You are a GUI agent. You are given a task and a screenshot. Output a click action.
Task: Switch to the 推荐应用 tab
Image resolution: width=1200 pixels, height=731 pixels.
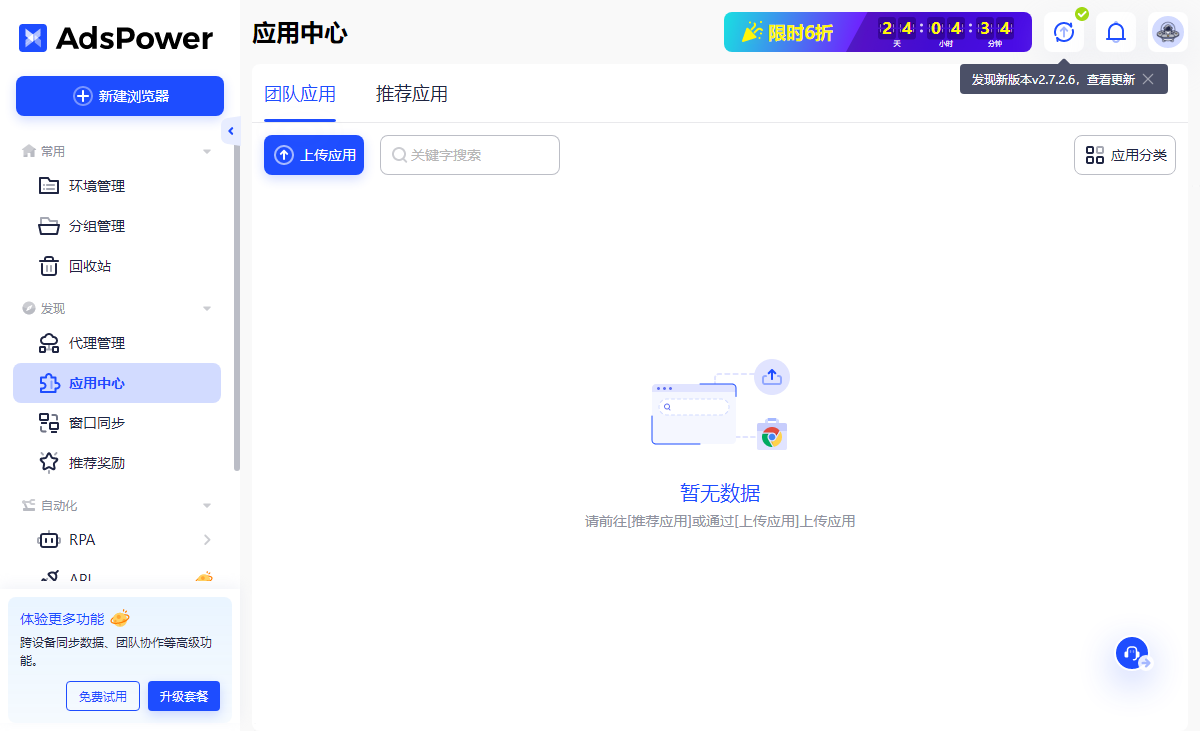(411, 94)
